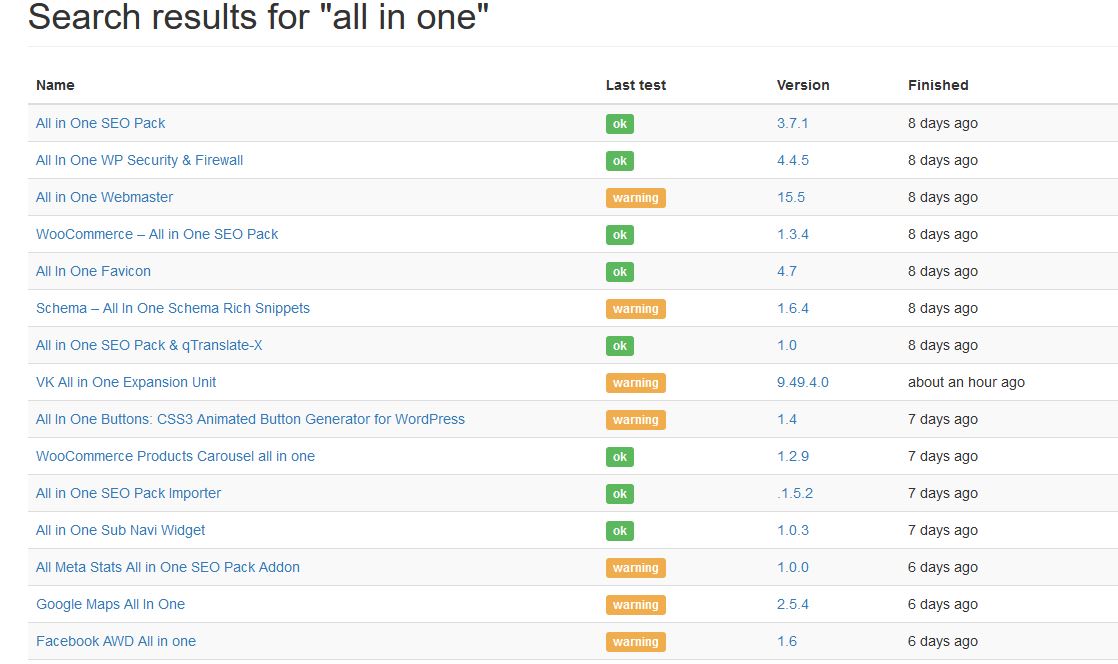1118x664 pixels.
Task: Click the Name column header
Action: (x=55, y=86)
